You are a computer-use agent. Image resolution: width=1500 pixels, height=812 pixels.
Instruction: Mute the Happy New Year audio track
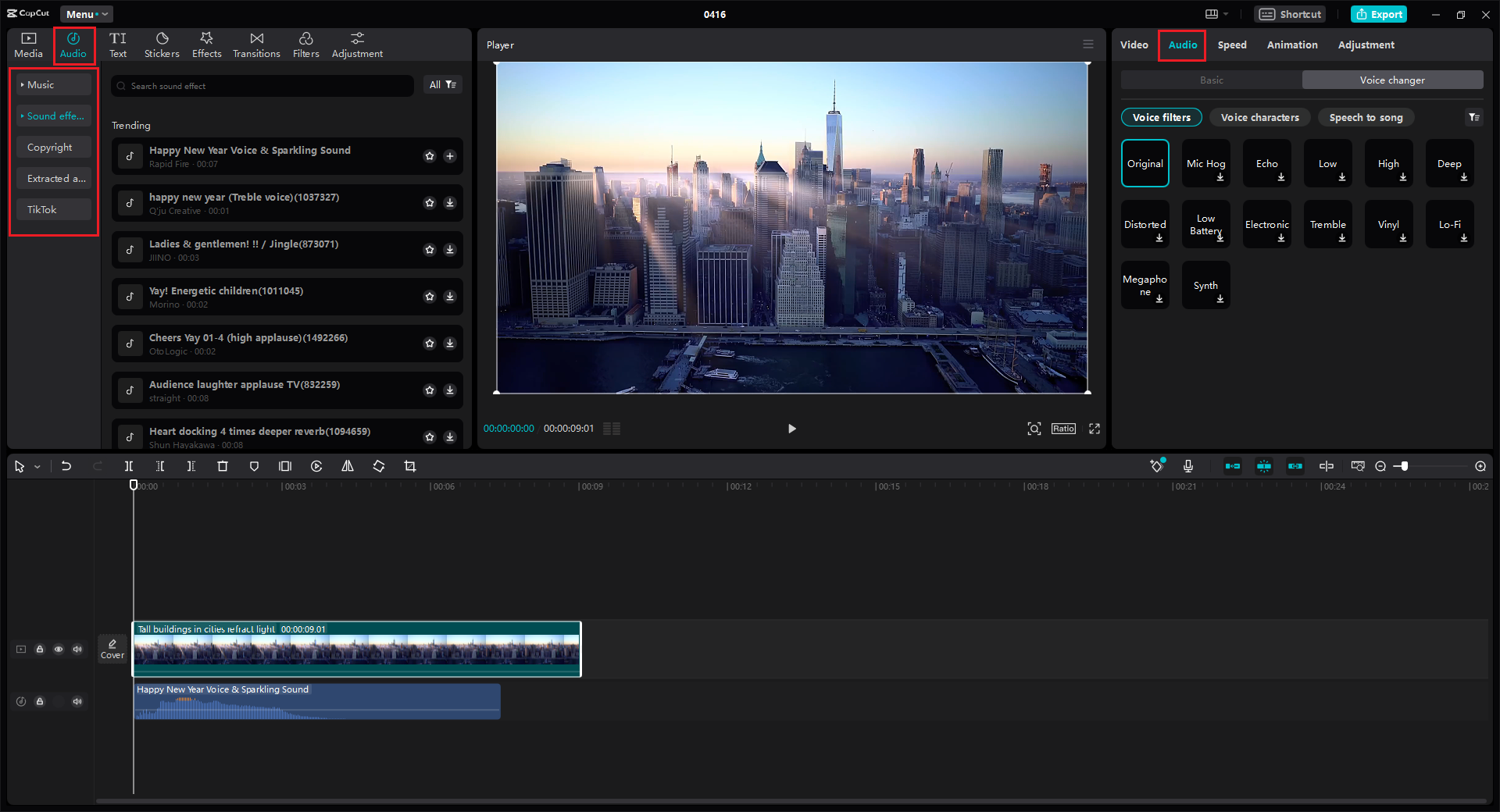(x=77, y=701)
